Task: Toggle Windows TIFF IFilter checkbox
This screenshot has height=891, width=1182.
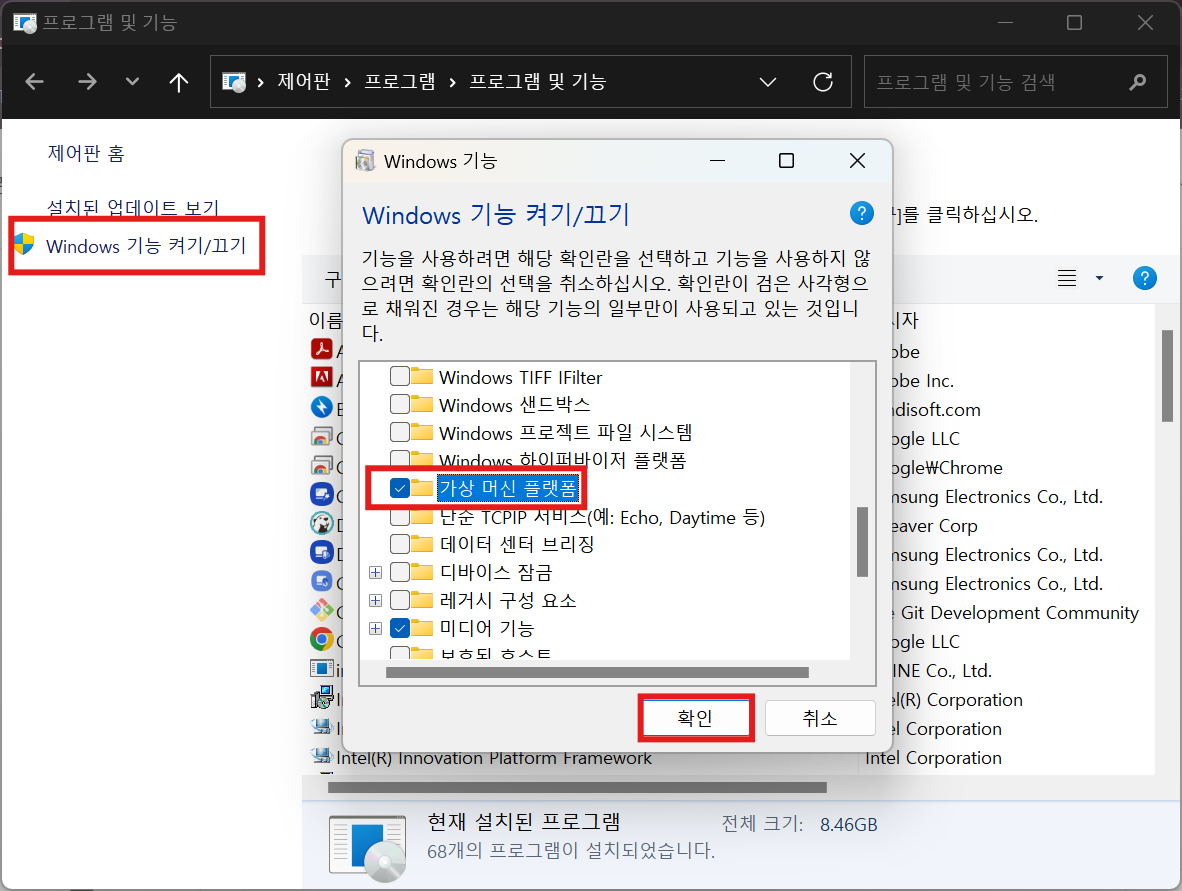Action: pos(400,376)
